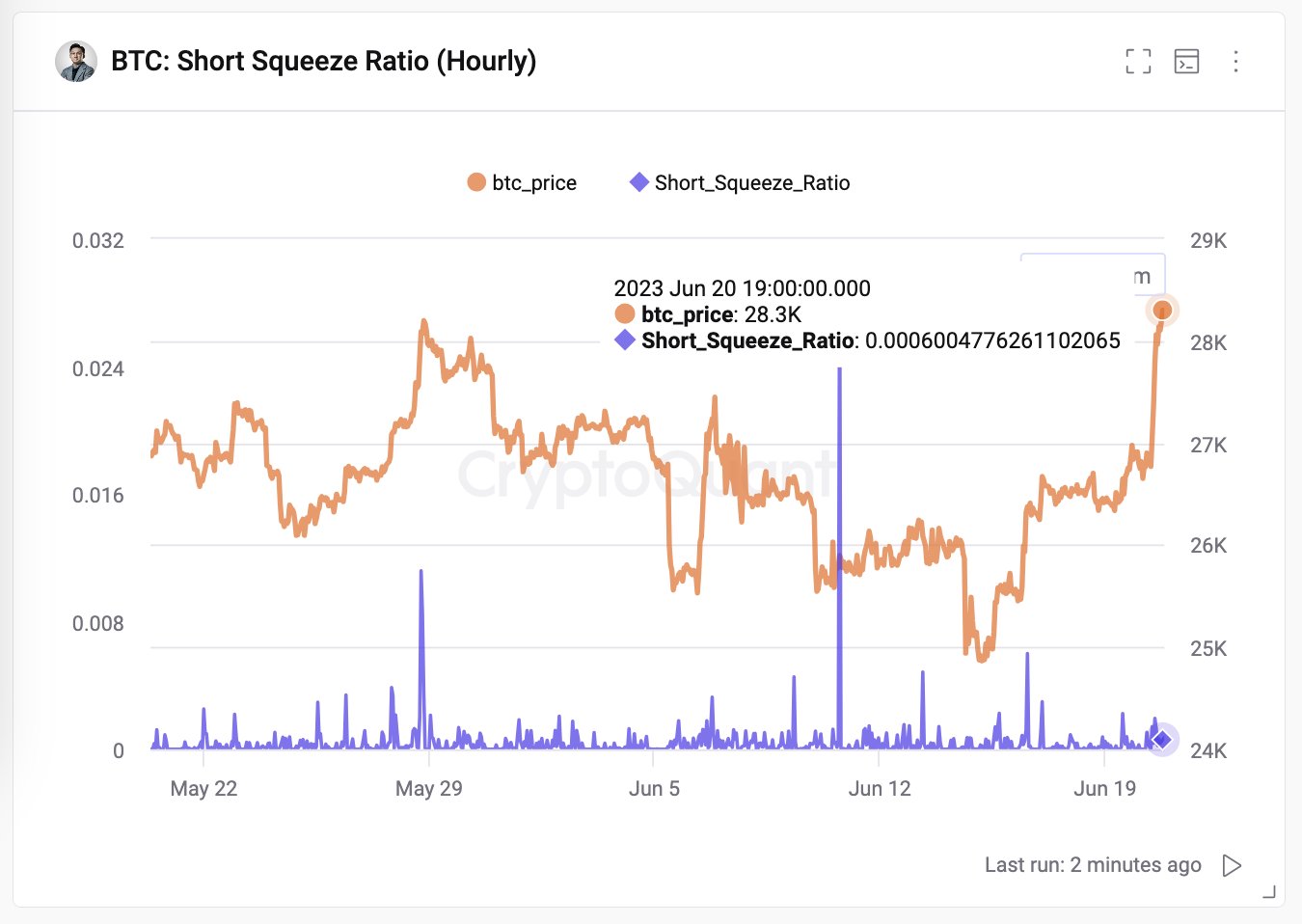Expand the chart to fullscreen
1302x924 pixels.
(x=1138, y=62)
